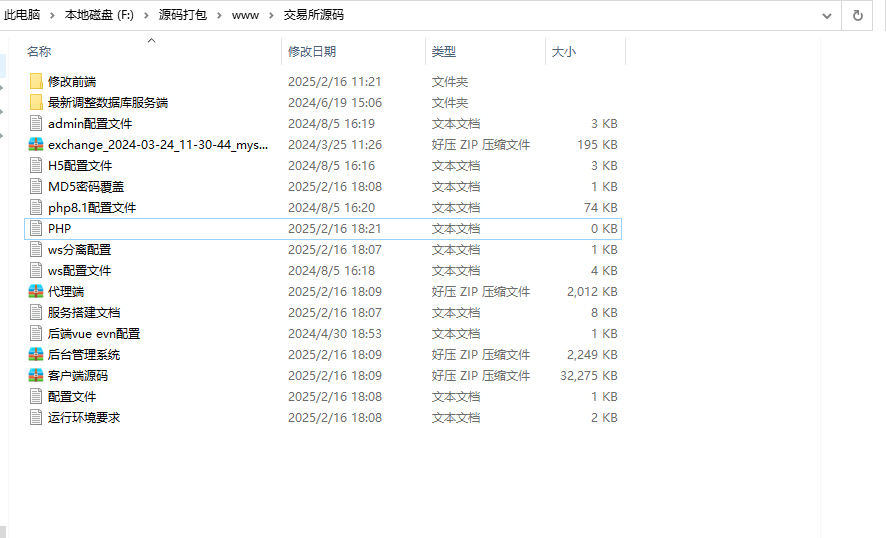886x538 pixels.
Task: Open the address bar history dropdown
Action: tap(826, 15)
